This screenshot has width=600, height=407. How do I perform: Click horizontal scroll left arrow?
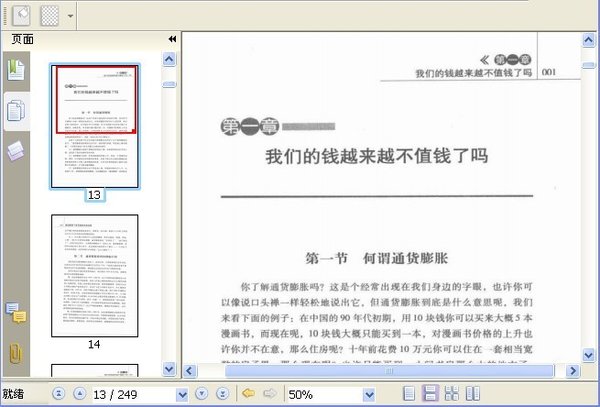pyautogui.click(x=189, y=371)
